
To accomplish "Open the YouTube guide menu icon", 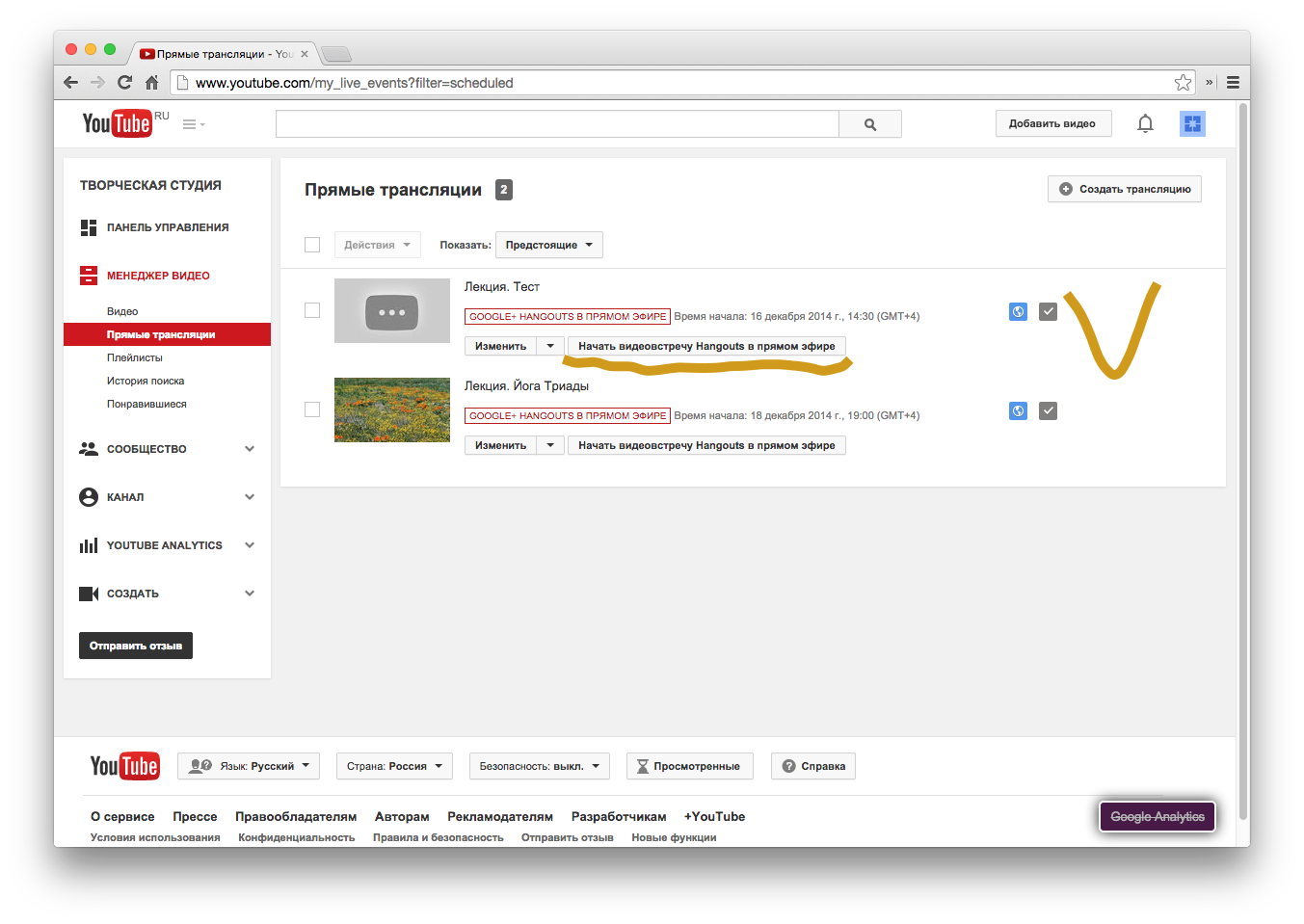I will [193, 124].
